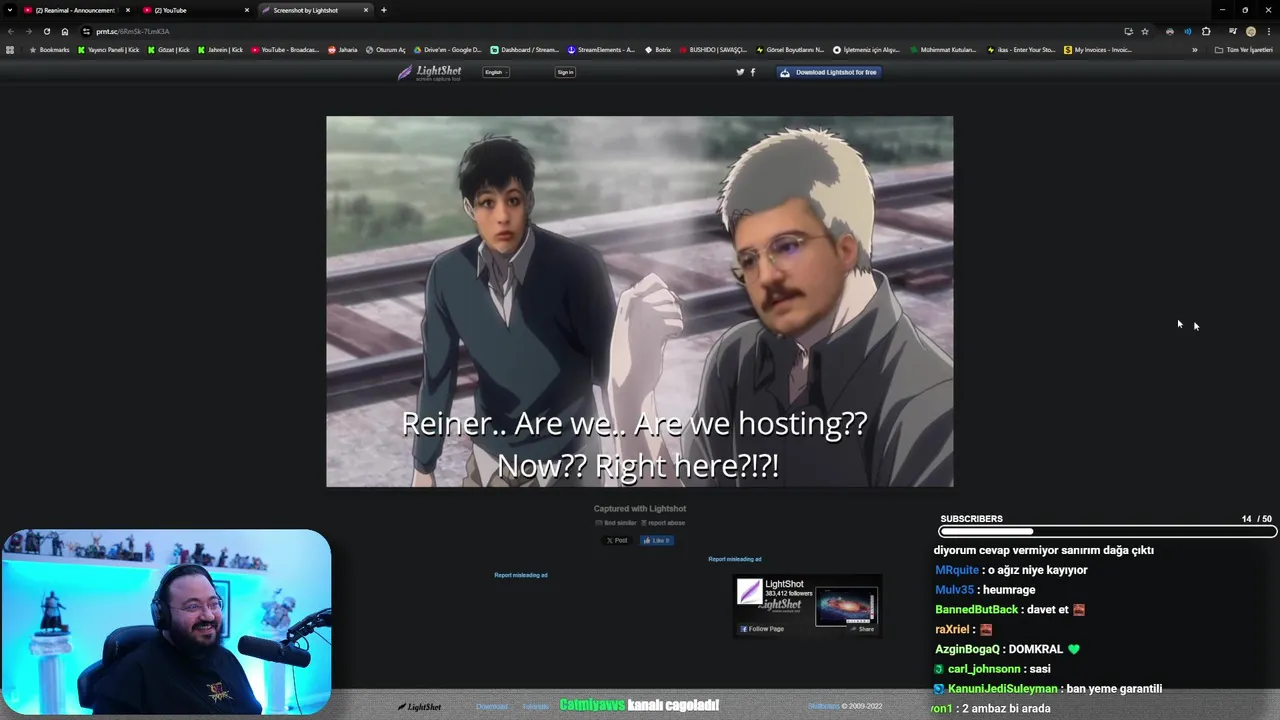Click Report misleading ad link beside webcam
Image resolution: width=1280 pixels, height=720 pixels.
521,575
